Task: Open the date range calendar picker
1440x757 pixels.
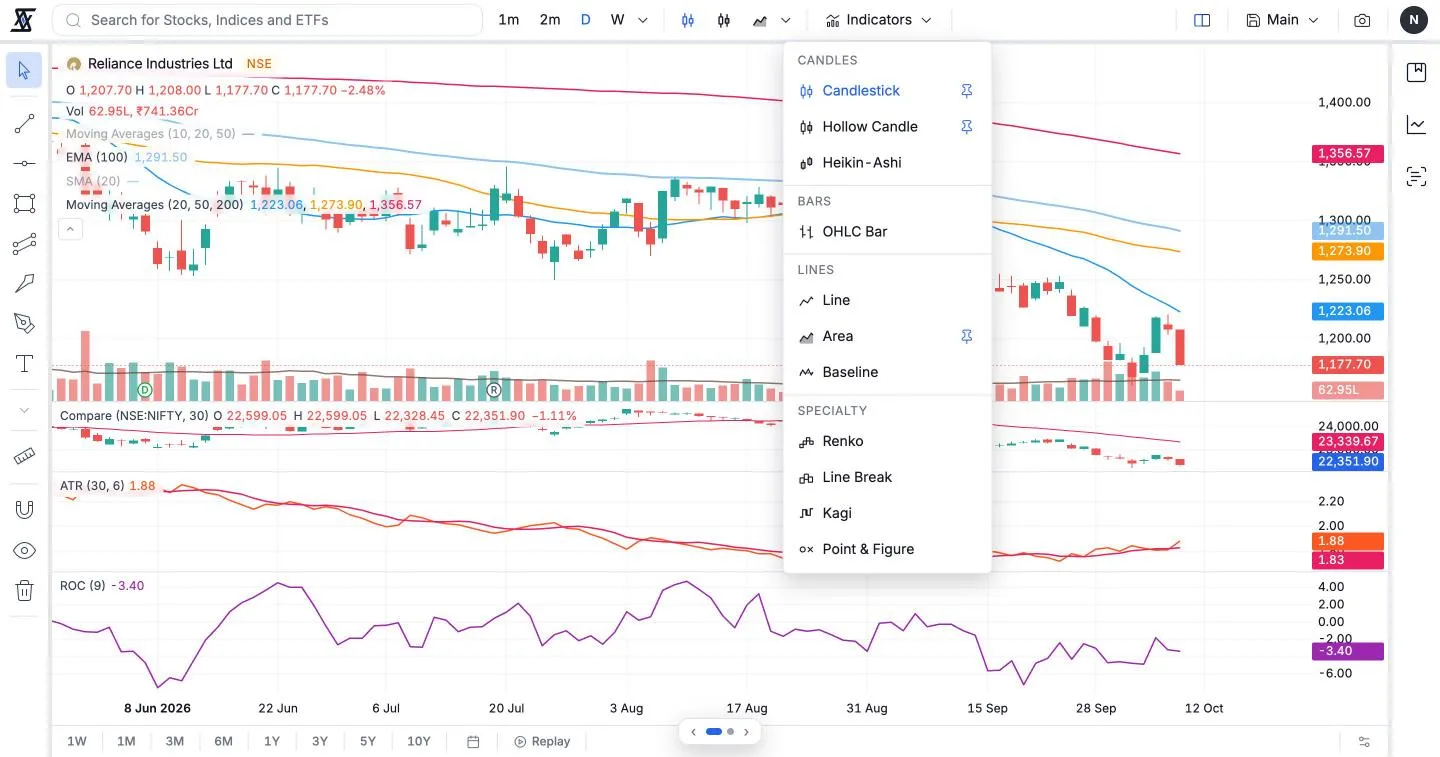Action: [x=474, y=742]
